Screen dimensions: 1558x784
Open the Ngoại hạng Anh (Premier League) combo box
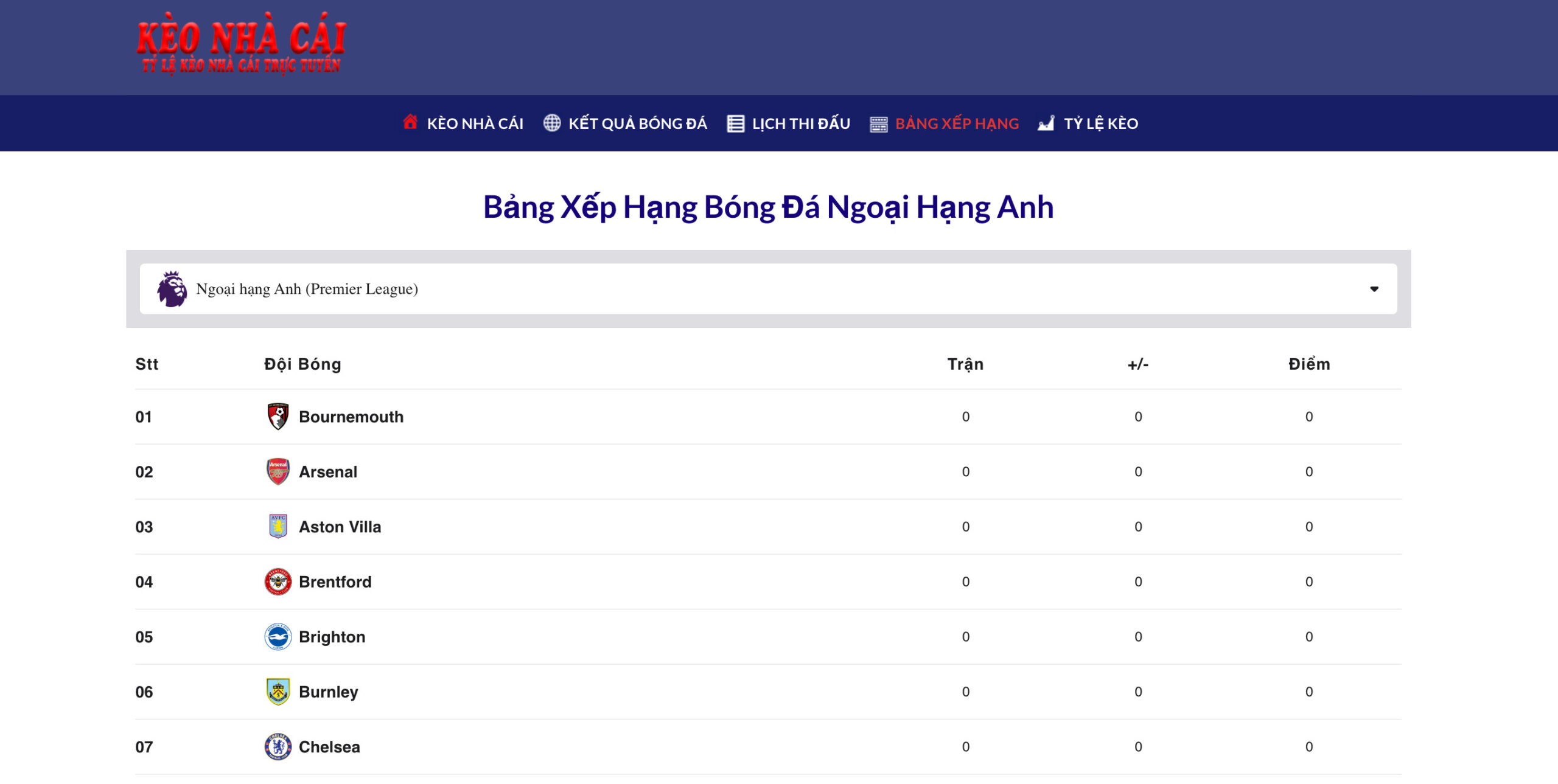pos(767,289)
